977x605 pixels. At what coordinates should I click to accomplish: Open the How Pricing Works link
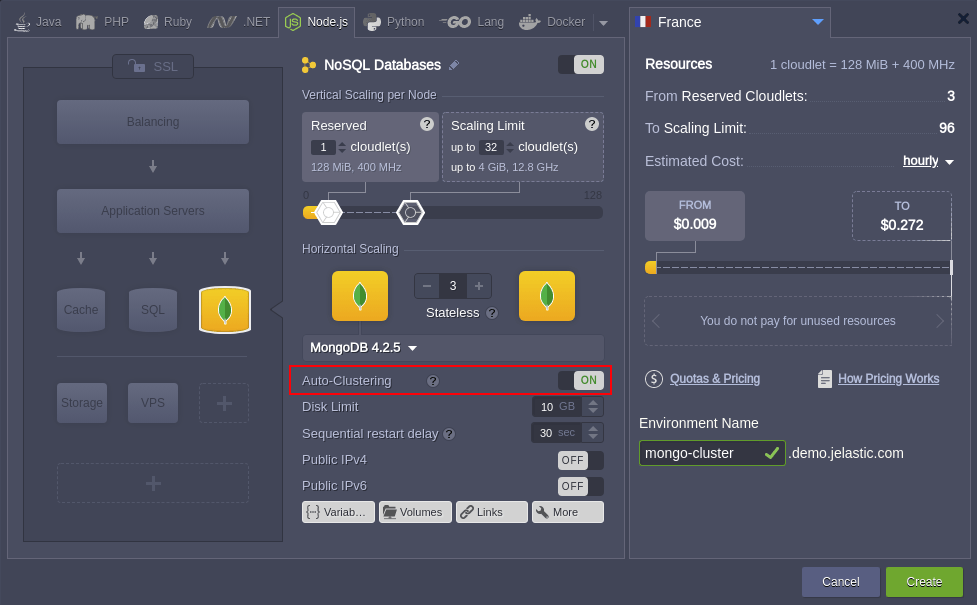[x=889, y=379]
